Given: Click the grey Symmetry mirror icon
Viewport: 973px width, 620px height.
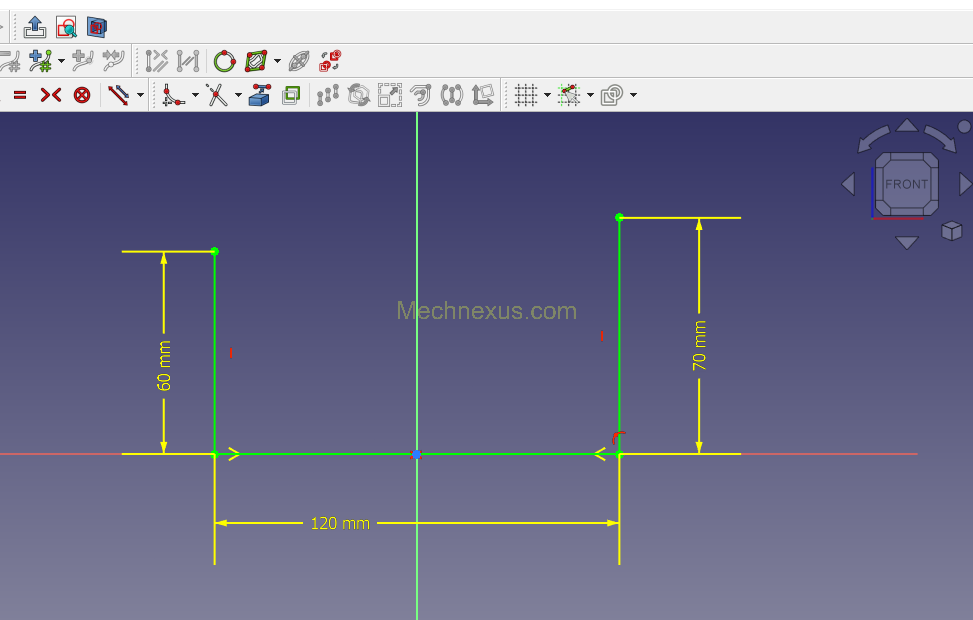Looking at the screenshot, I should coord(452,95).
